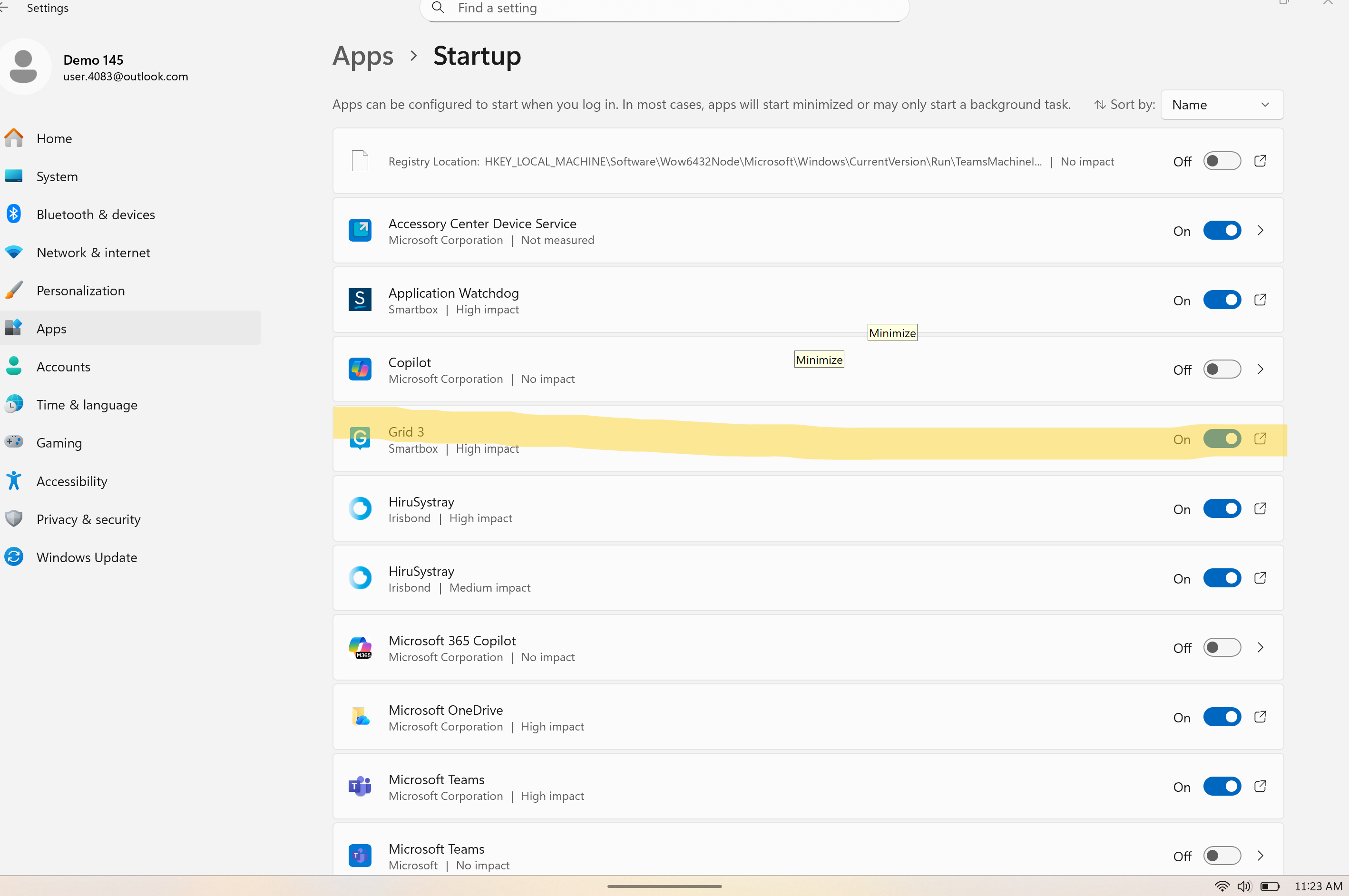
Task: Open external link icon for registry entry
Action: pyautogui.click(x=1260, y=161)
